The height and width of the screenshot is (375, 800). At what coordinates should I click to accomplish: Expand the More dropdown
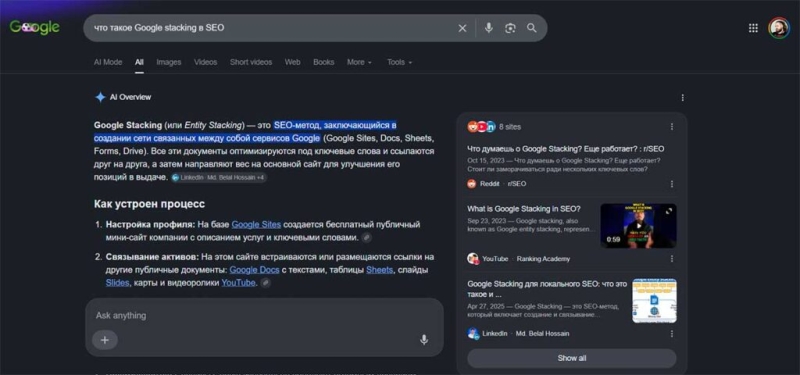click(x=359, y=62)
